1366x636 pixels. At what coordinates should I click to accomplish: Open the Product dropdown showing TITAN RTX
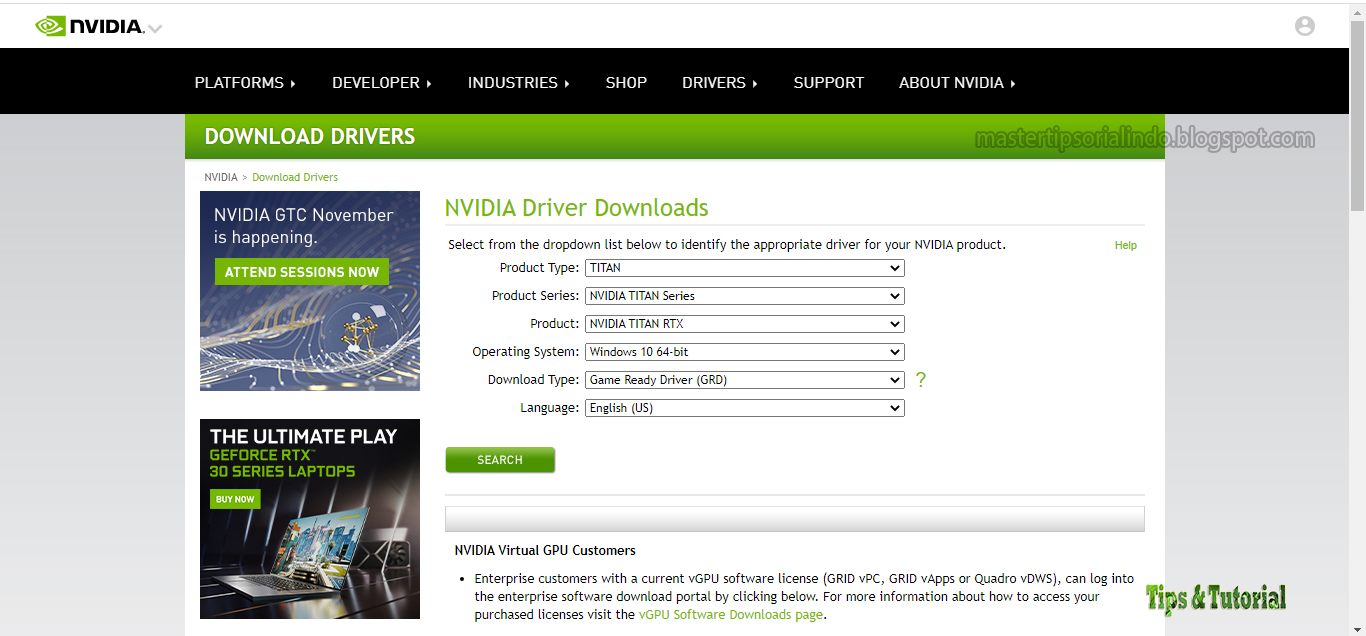pos(745,324)
